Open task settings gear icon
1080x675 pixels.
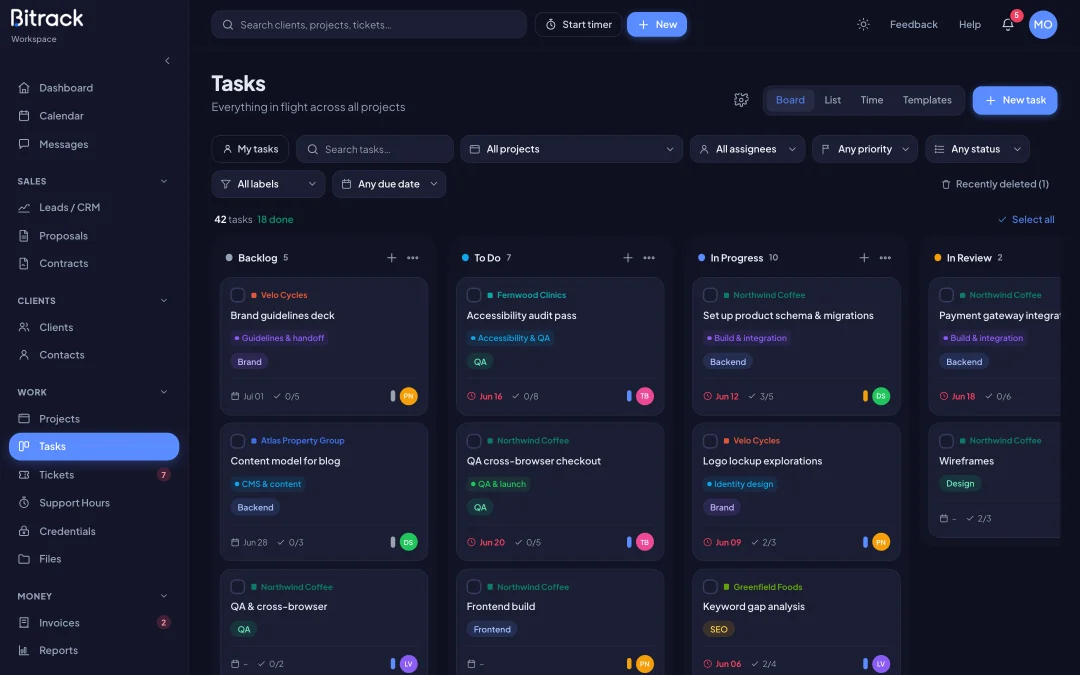point(741,100)
